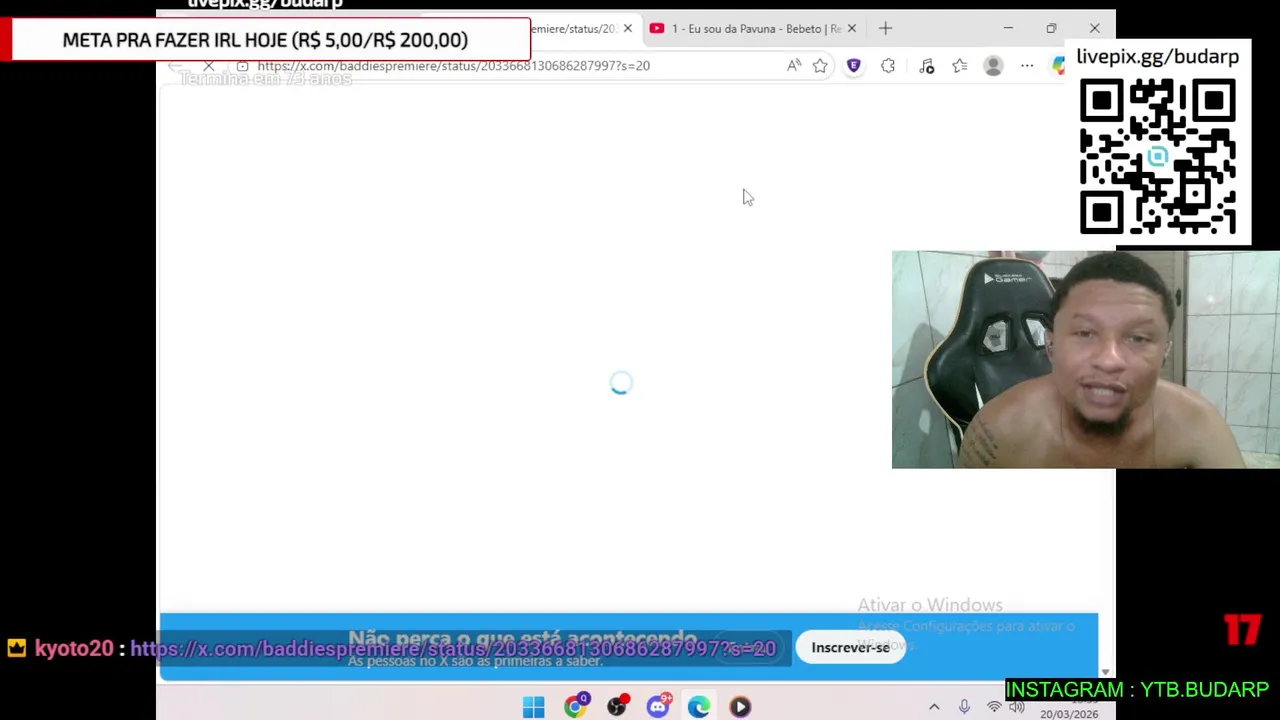Restore down the Edge browser window
This screenshot has height=720, width=1280.
point(1051,29)
